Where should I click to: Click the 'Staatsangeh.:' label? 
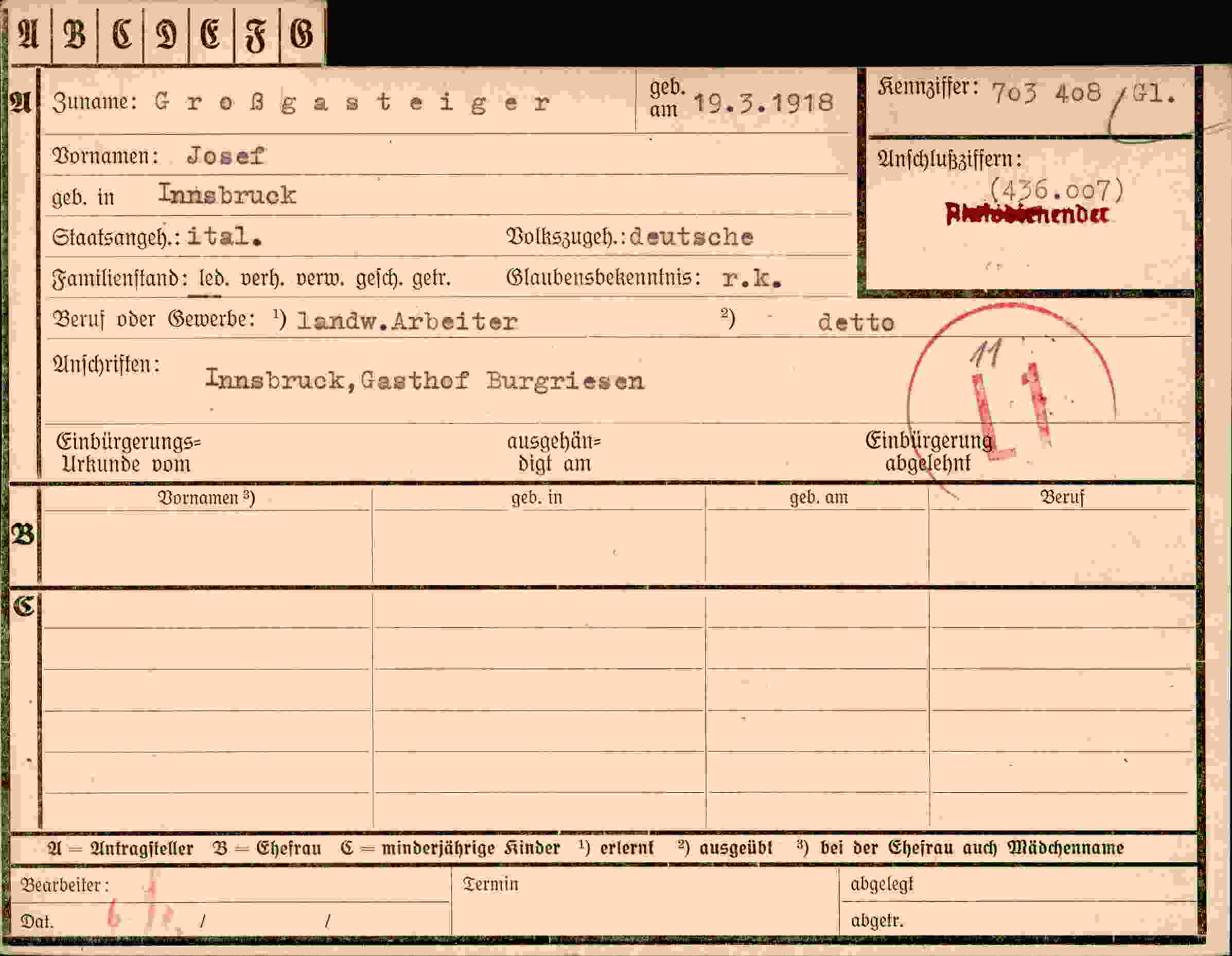pos(116,237)
